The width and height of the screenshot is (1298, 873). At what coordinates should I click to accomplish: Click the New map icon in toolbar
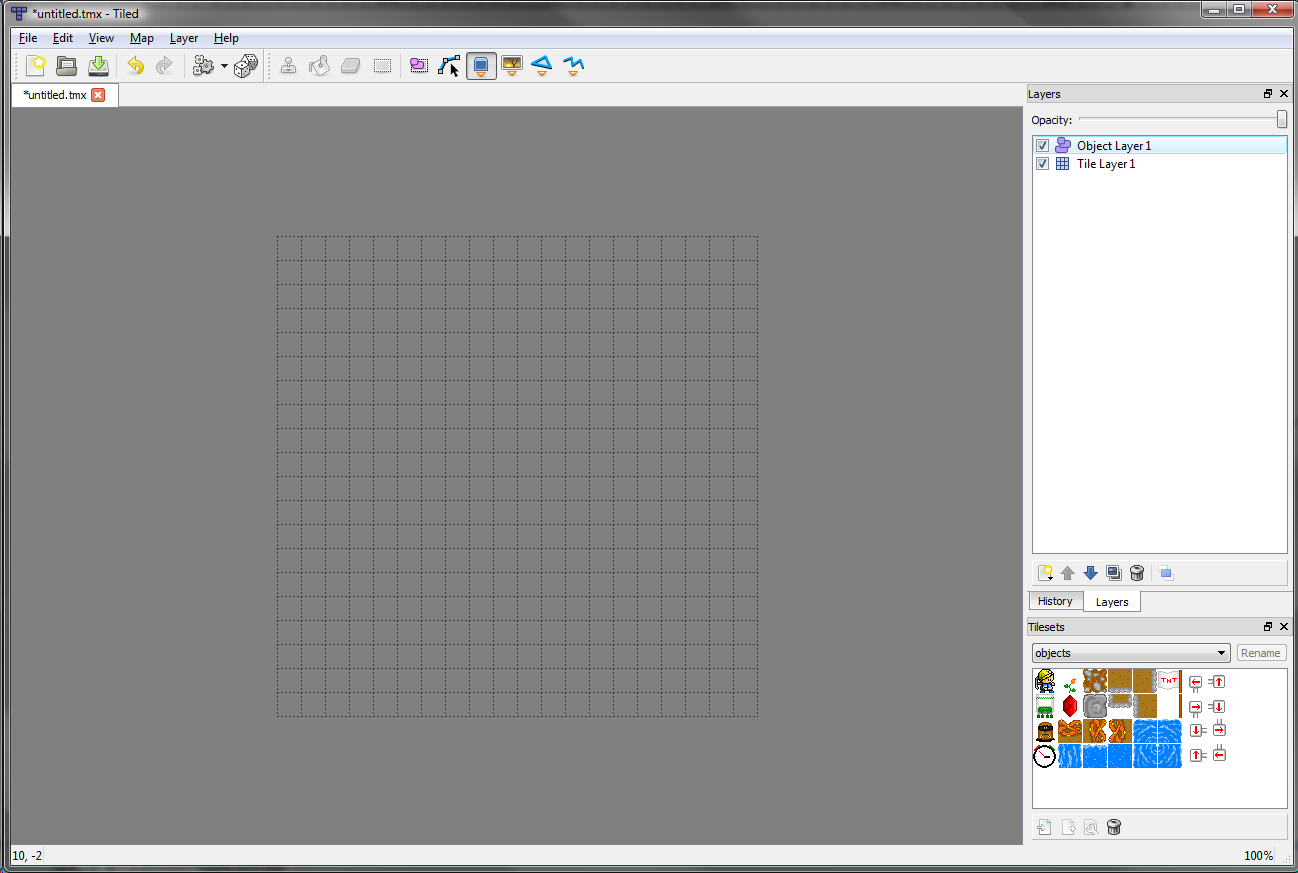(x=36, y=66)
